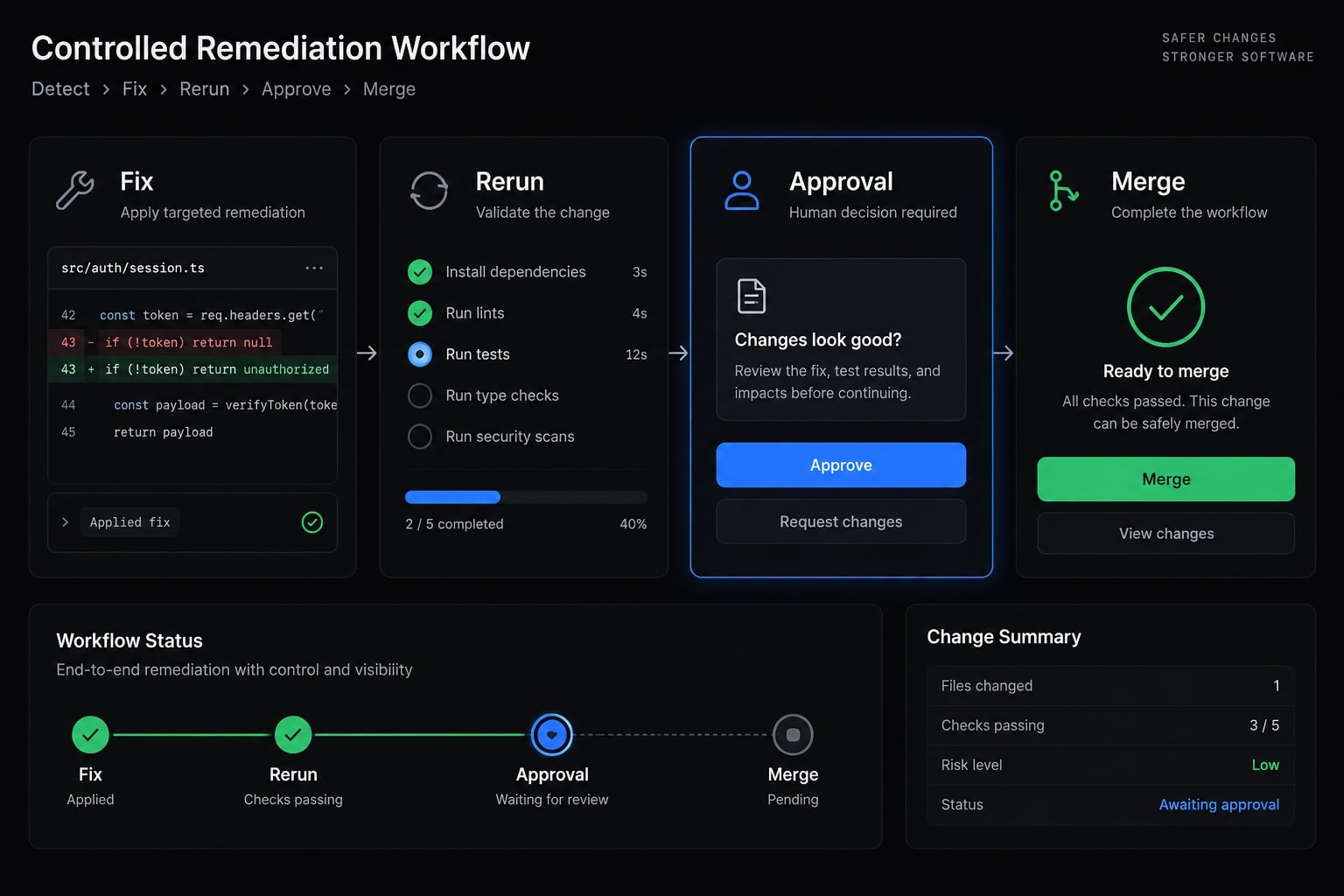Viewport: 1344px width, 896px height.
Task: Click the wrench icon in Fix card
Action: point(75,190)
